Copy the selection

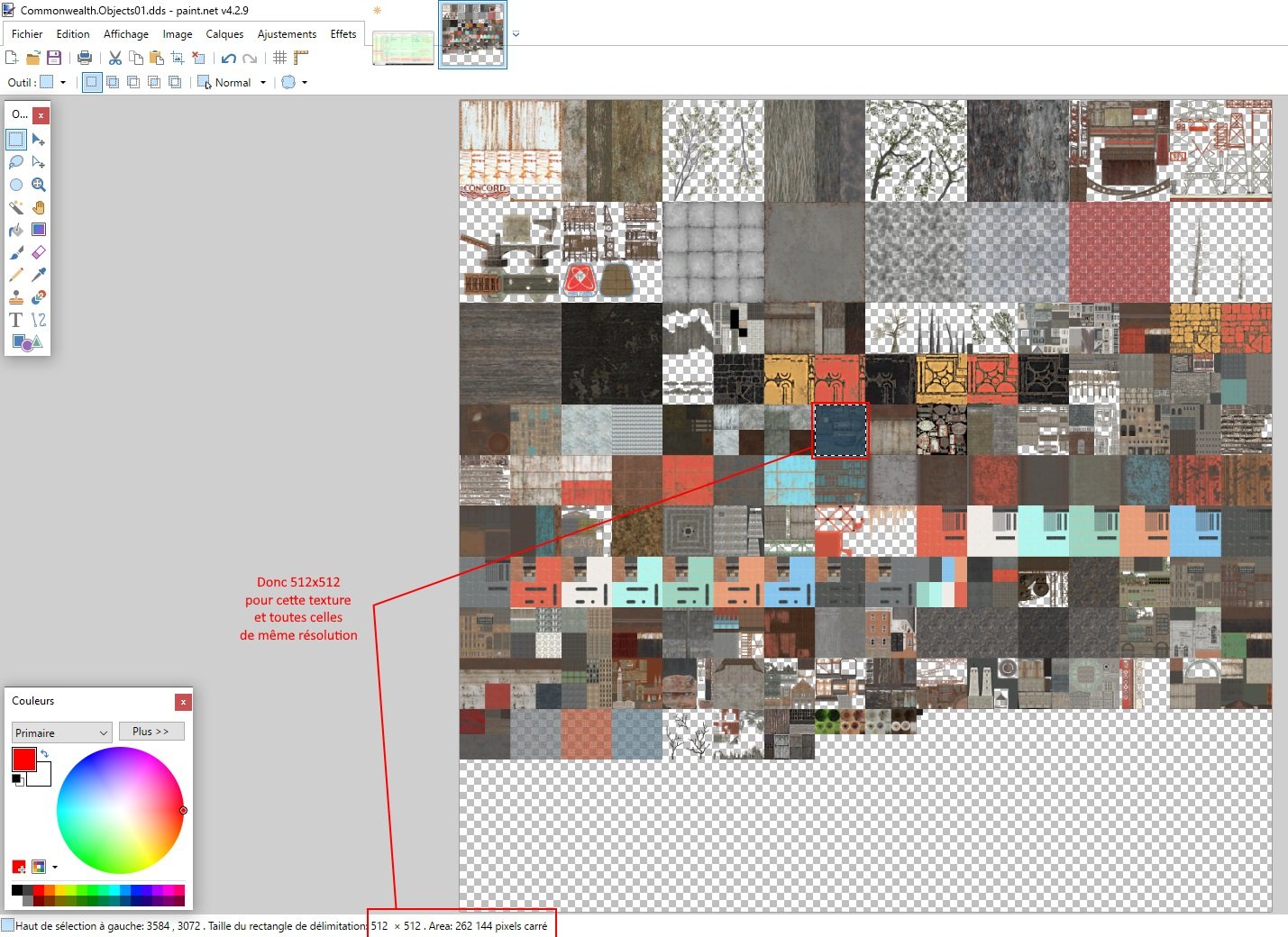tap(136, 58)
